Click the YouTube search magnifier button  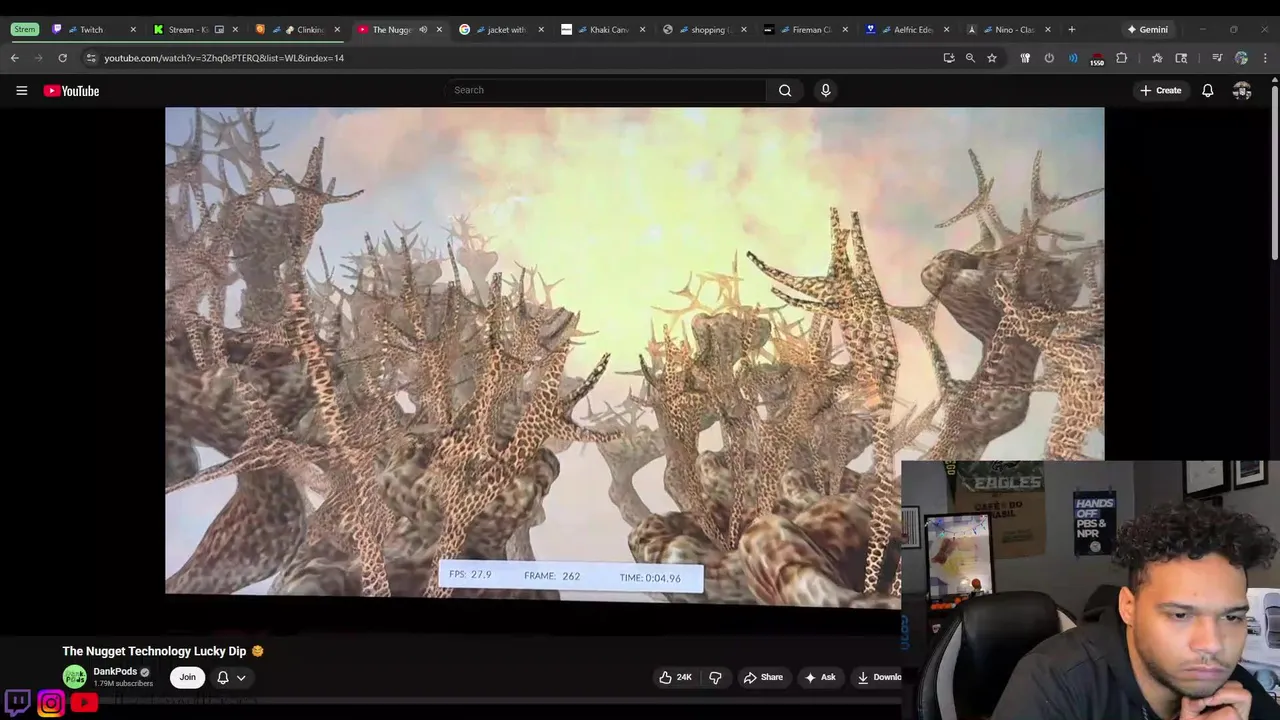click(x=785, y=90)
